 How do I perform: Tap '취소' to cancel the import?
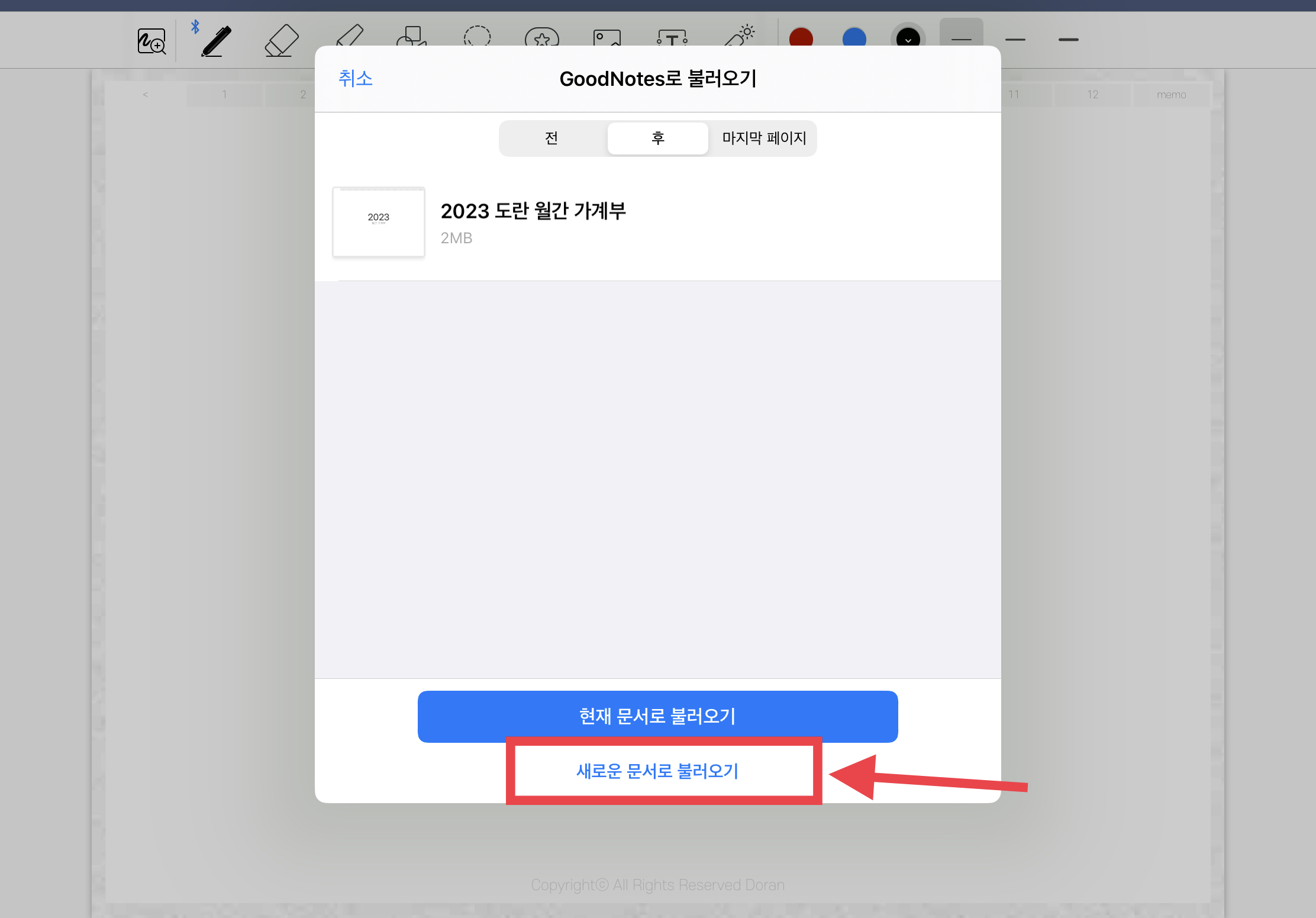click(x=355, y=79)
